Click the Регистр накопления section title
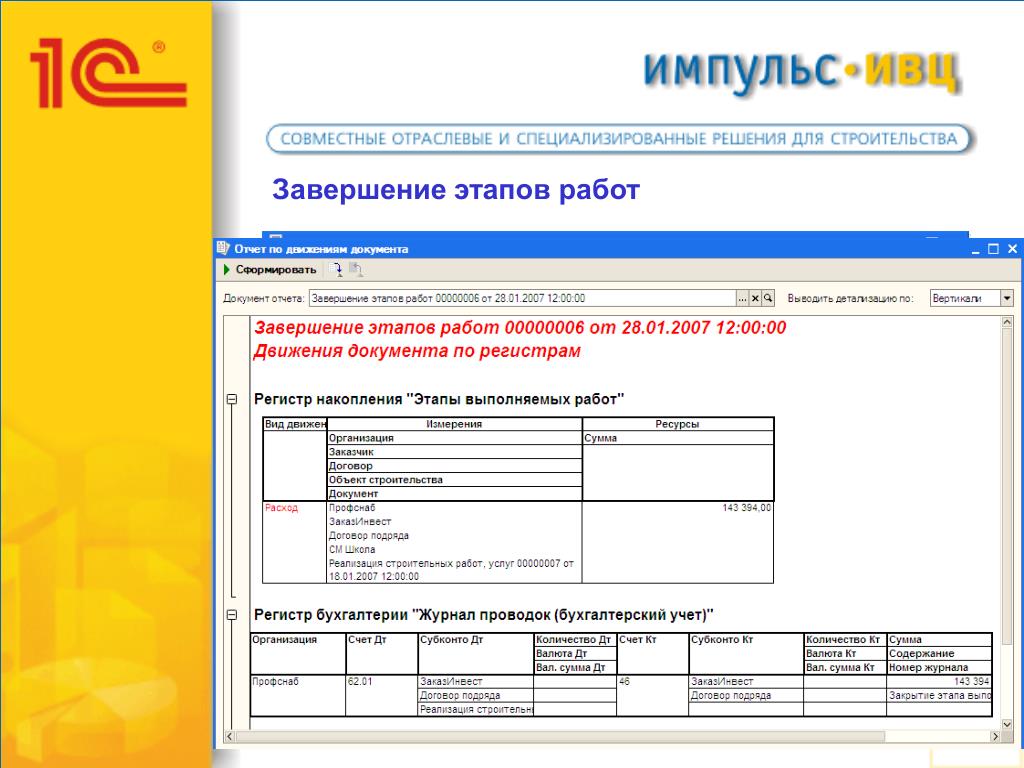The image size is (1024, 768). click(439, 399)
